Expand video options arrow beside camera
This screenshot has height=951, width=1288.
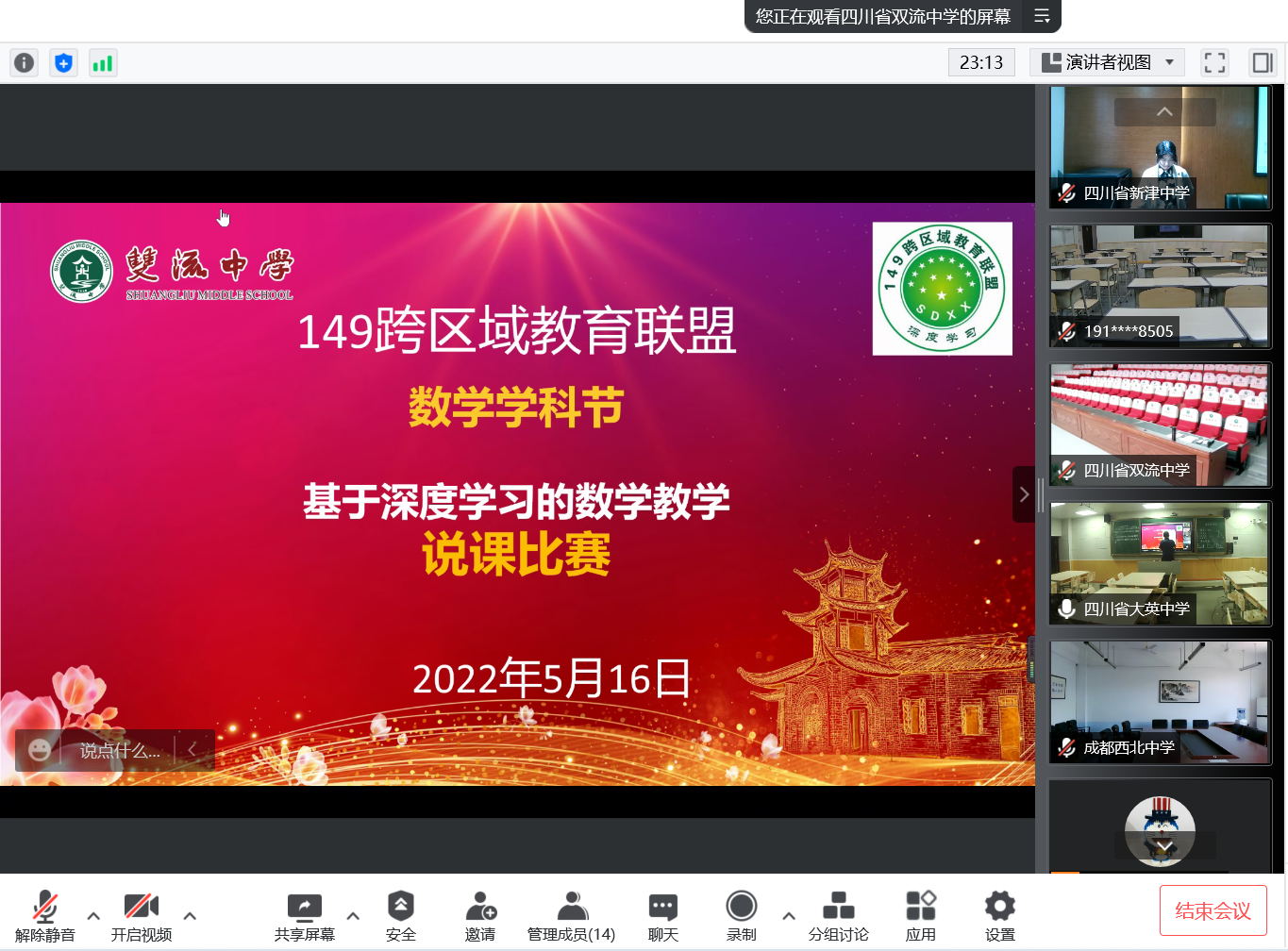[190, 915]
